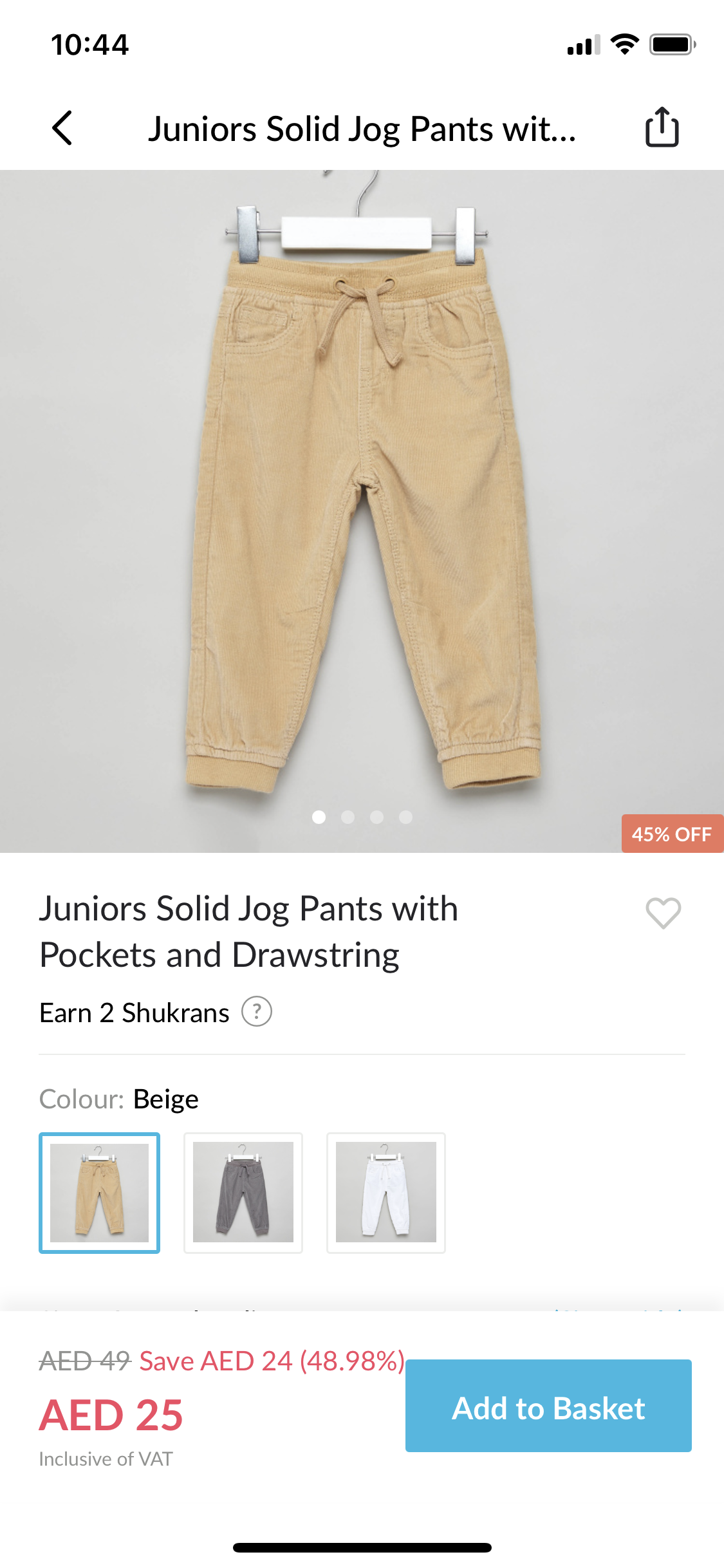The height and width of the screenshot is (1568, 724).
Task: Open Shukrans help question mark icon
Action: pyautogui.click(x=257, y=1012)
